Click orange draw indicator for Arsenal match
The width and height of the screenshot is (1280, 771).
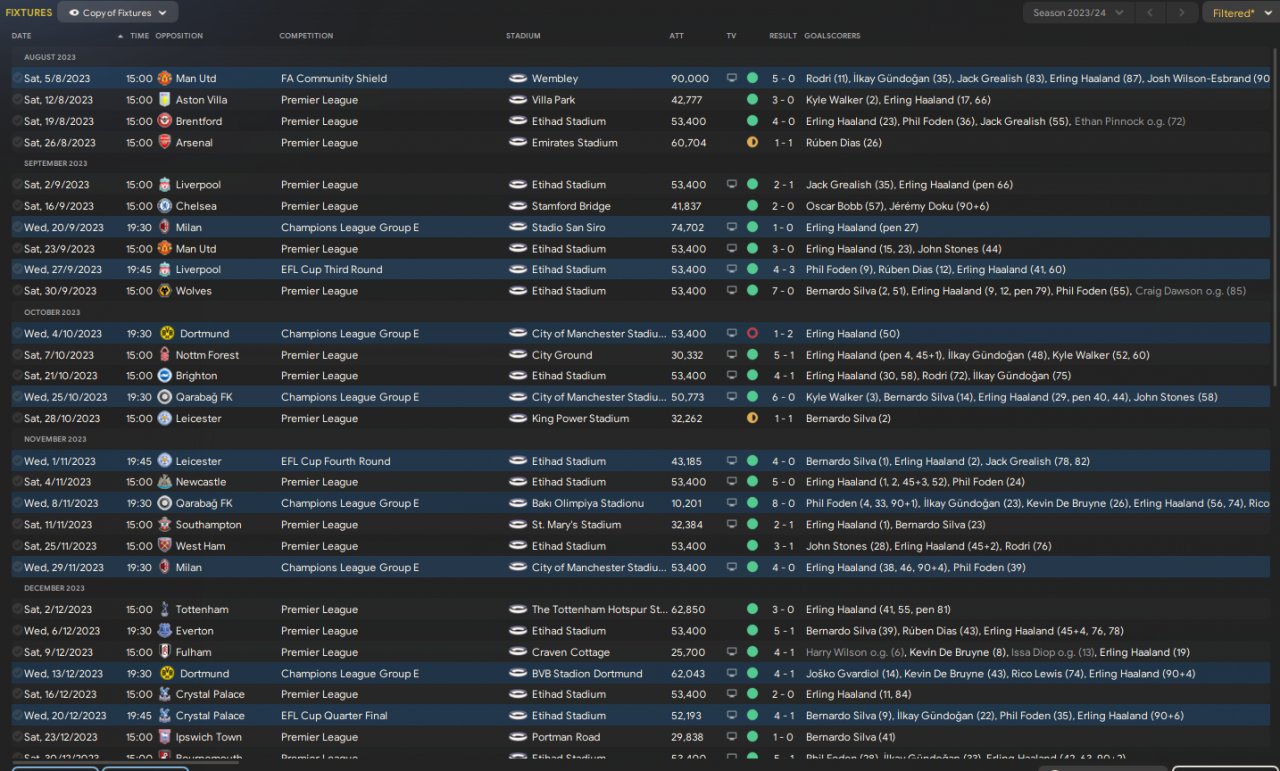pos(752,143)
